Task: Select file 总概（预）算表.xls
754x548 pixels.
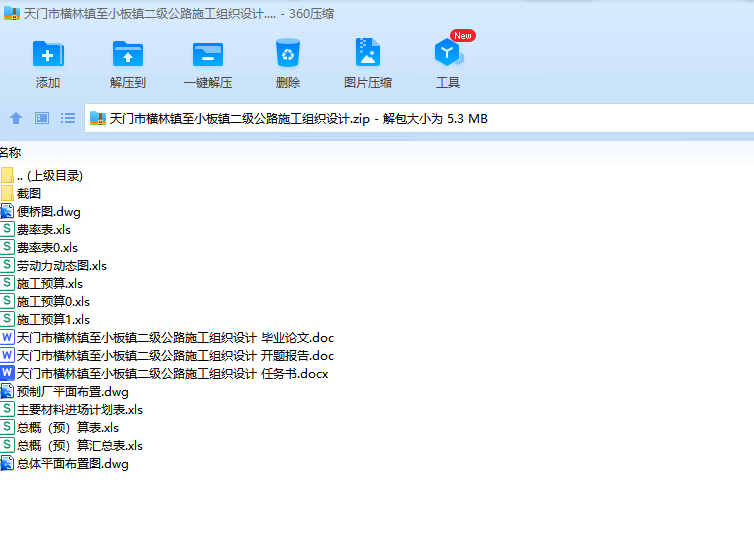Action: 60,428
